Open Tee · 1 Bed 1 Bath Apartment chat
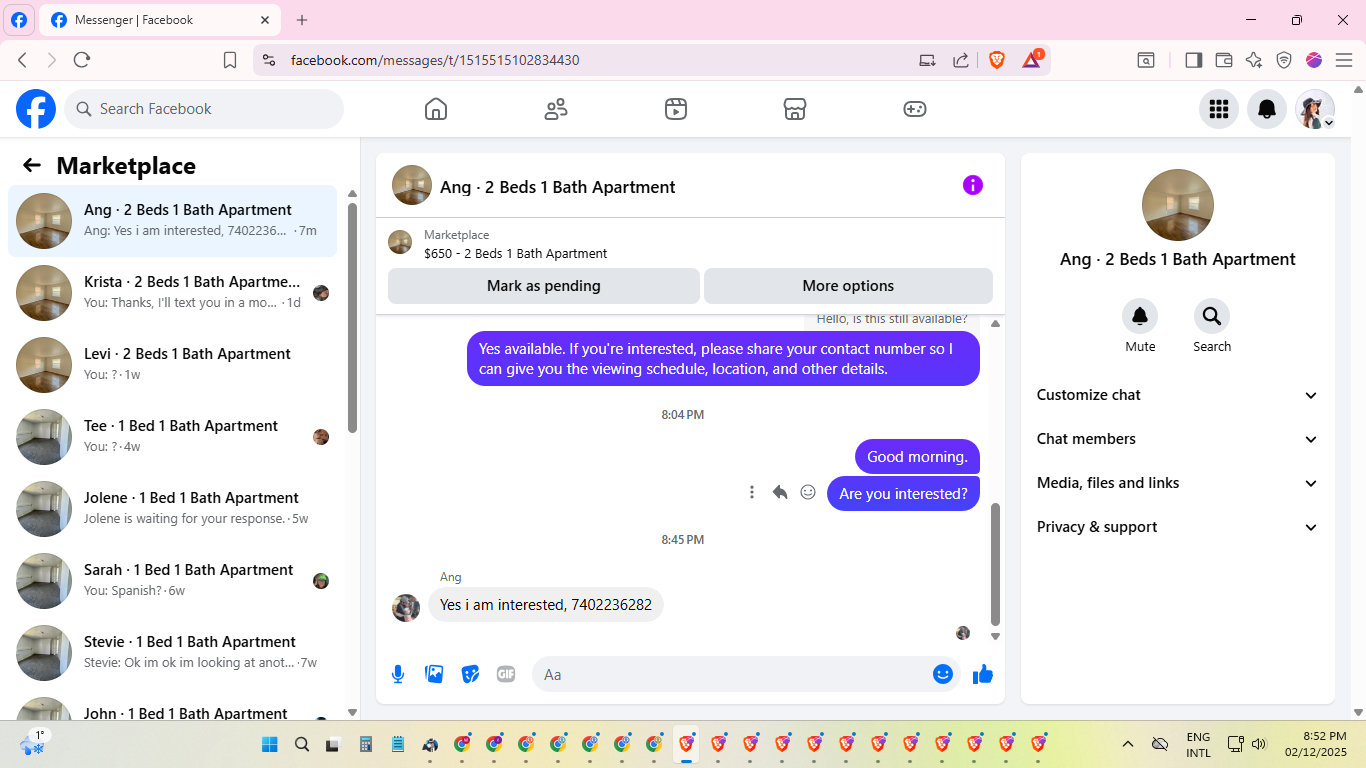The image size is (1366, 768). pos(173,437)
